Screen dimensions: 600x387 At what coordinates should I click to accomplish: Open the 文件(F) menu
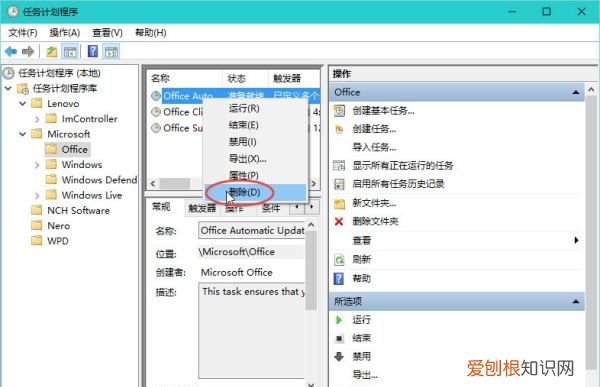pos(23,33)
